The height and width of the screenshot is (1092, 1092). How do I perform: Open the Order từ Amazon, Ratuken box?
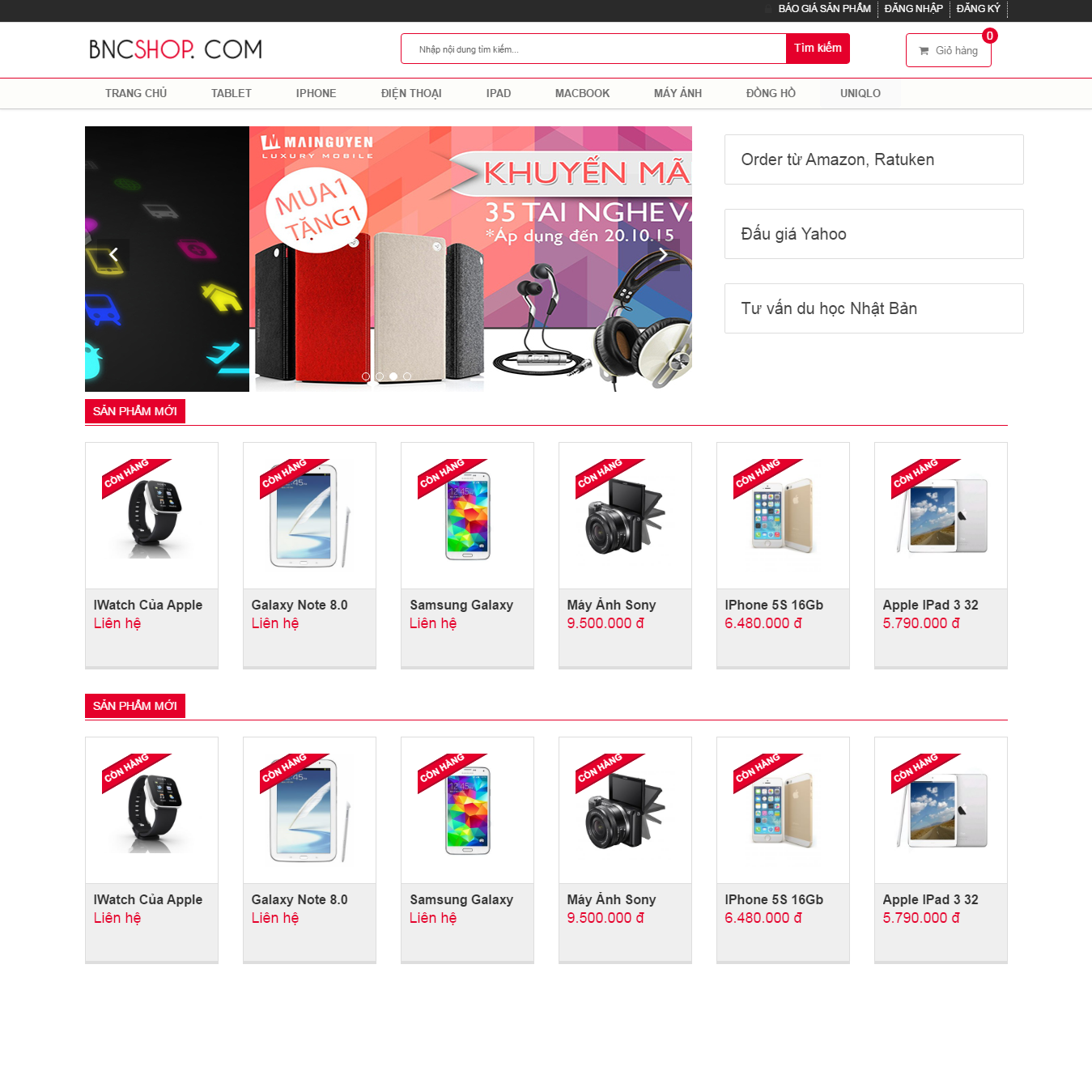click(x=873, y=159)
